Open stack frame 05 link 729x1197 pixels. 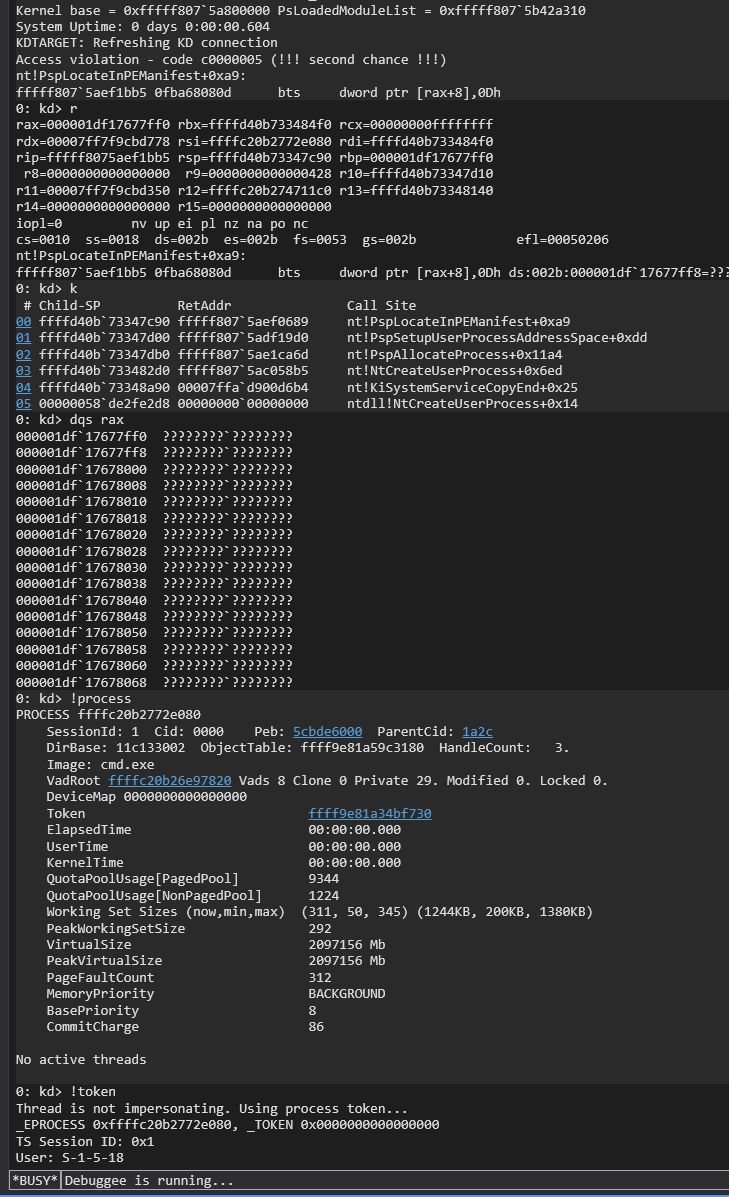(x=24, y=404)
